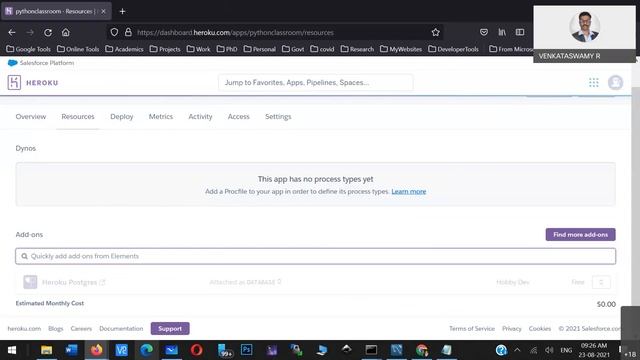The image size is (640, 360).
Task: Open the command prompt window in taskbar
Action: click(371, 350)
